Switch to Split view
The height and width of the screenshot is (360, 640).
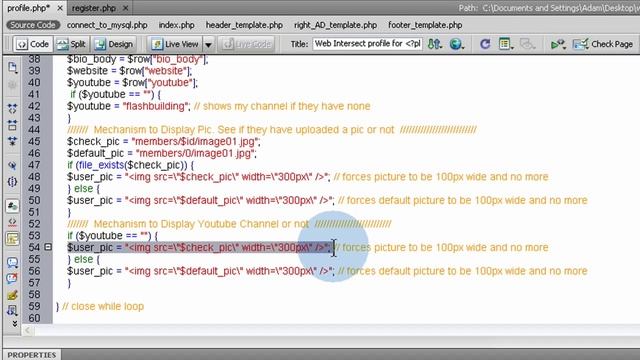pyautogui.click(x=71, y=44)
